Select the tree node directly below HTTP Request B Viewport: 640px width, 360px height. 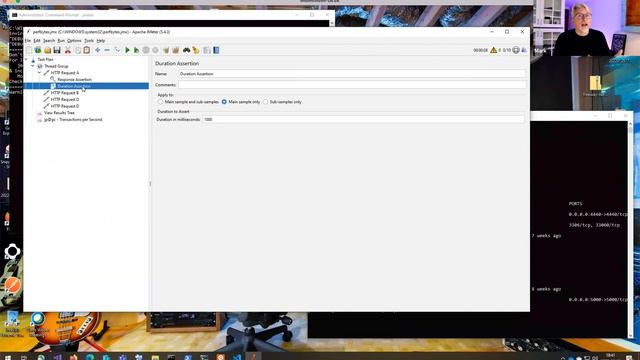[64, 100]
